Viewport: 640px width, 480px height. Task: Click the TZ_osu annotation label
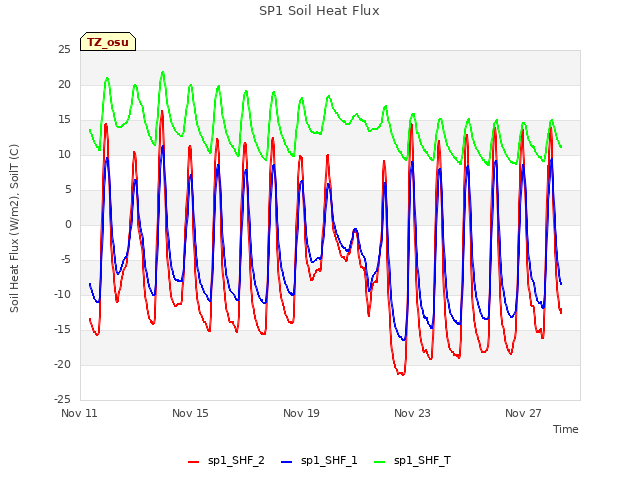pyautogui.click(x=108, y=42)
